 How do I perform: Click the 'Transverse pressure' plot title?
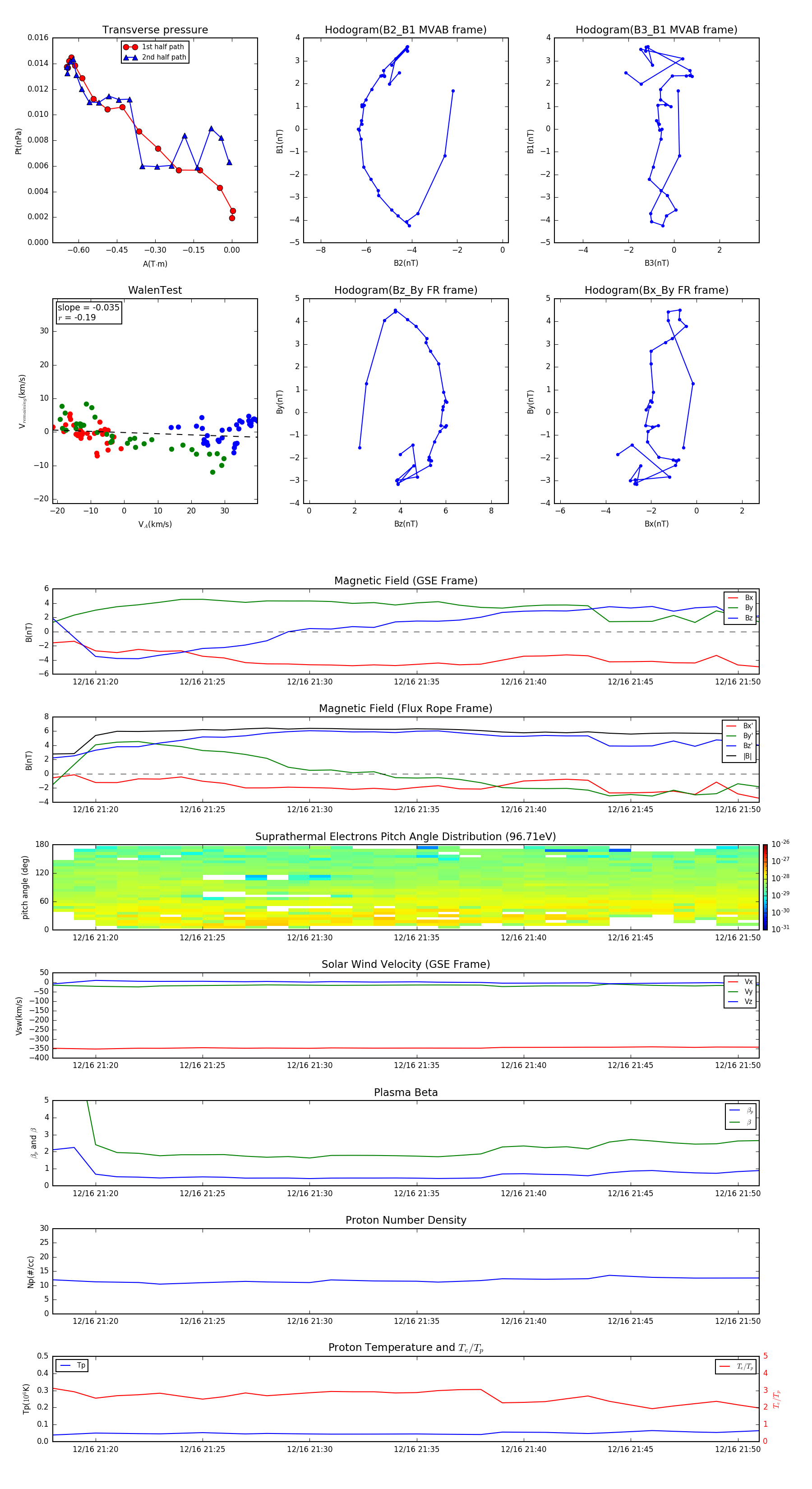[x=155, y=30]
